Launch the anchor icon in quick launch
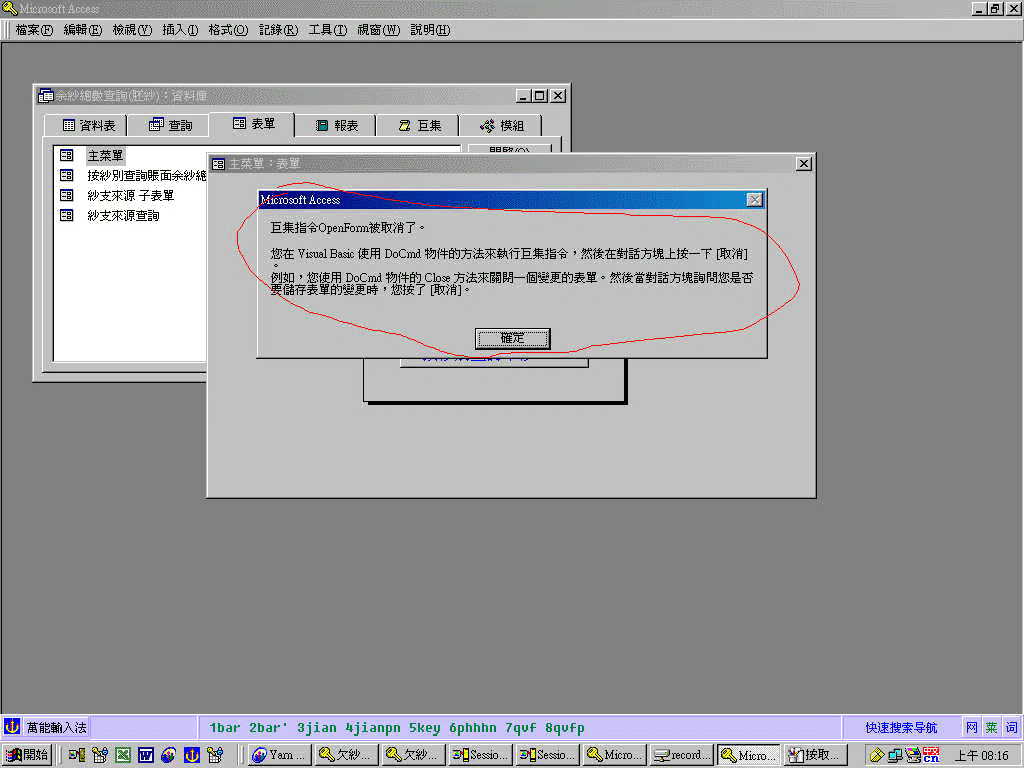 pos(192,756)
